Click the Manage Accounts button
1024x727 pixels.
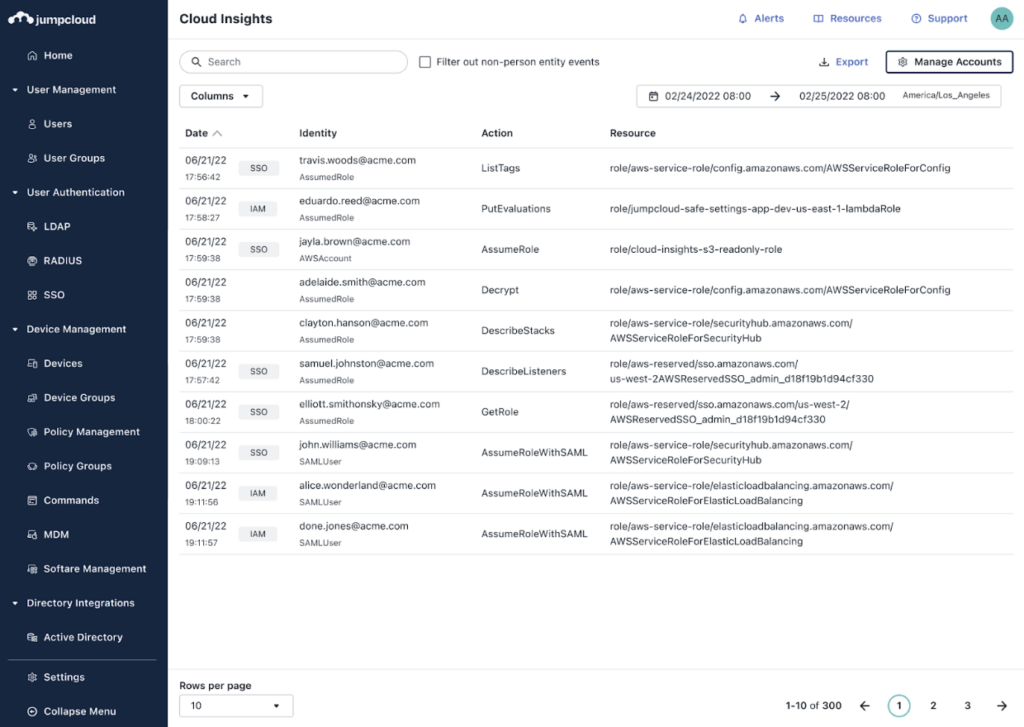pos(949,62)
